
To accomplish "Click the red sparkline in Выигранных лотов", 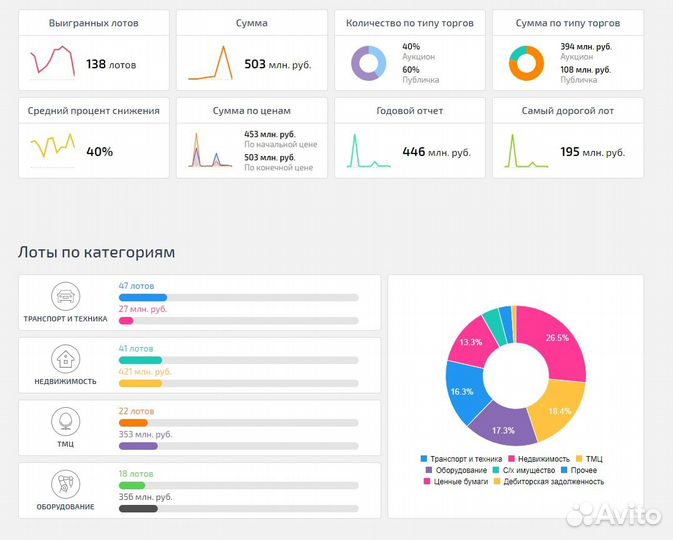I will 52,63.
